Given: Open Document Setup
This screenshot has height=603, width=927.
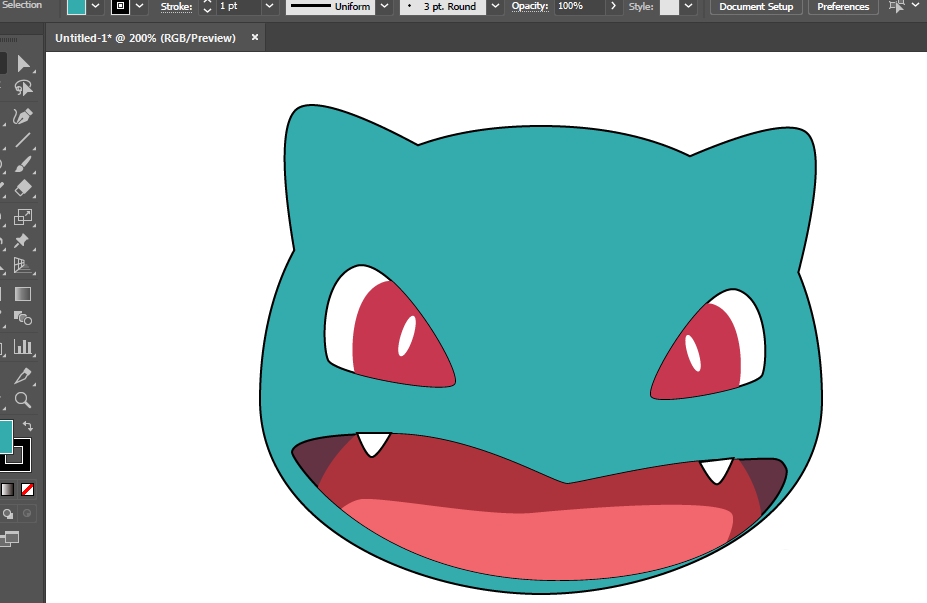Looking at the screenshot, I should pos(756,7).
